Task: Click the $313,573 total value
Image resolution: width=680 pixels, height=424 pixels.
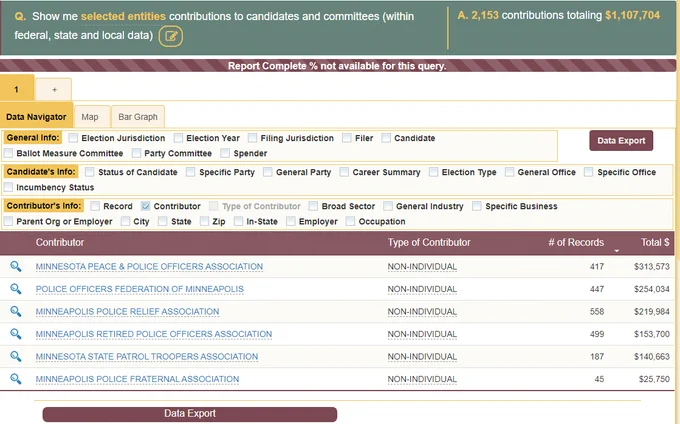Action: pyautogui.click(x=652, y=266)
